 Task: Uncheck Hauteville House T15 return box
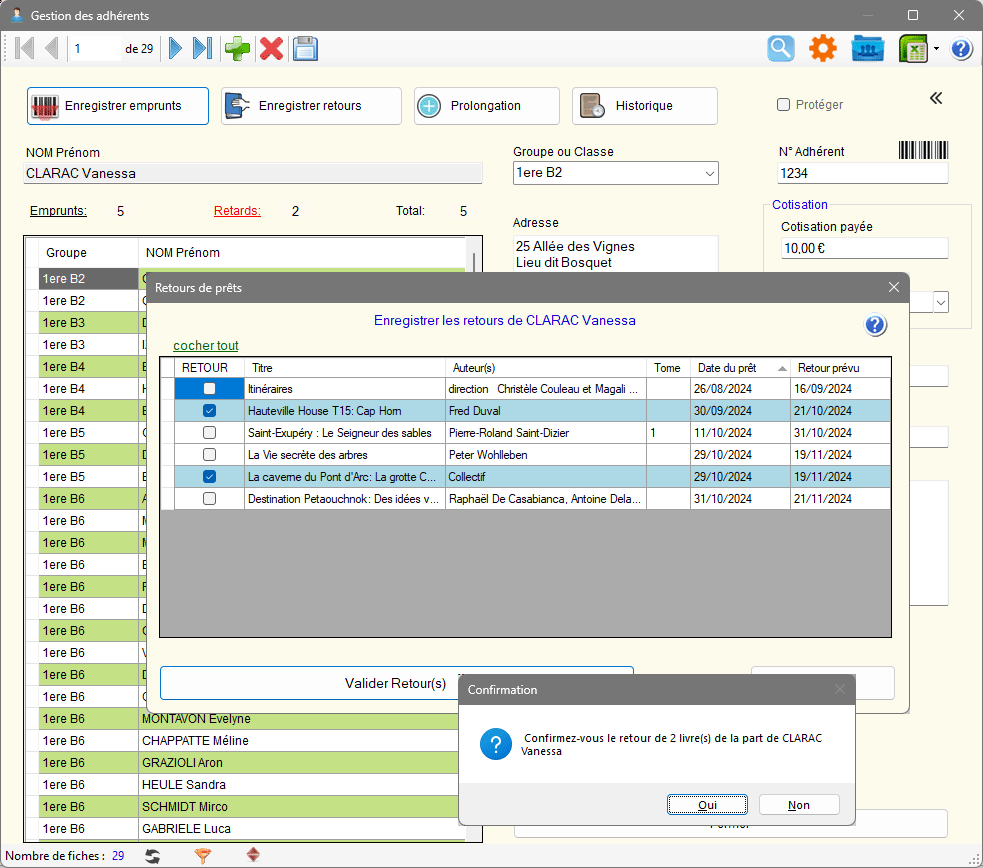pos(209,410)
